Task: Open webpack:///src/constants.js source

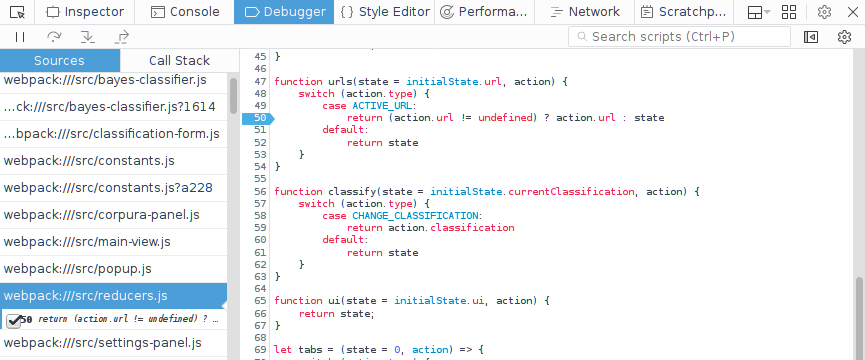Action: pyautogui.click(x=113, y=161)
